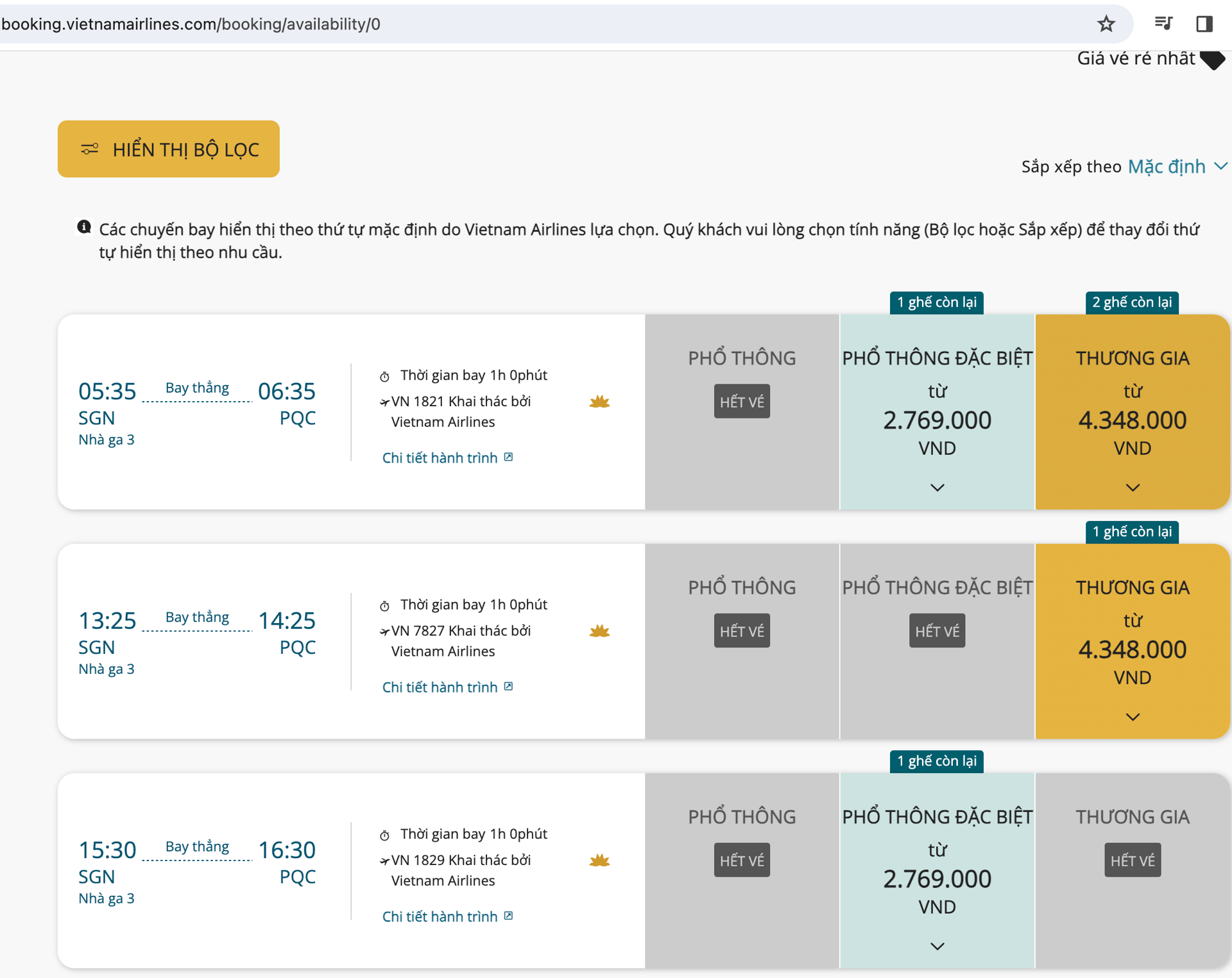1232x978 pixels.
Task: Click sold-out HẾT VÉ Phổ Thông on 05:35 flight
Action: pyautogui.click(x=742, y=402)
